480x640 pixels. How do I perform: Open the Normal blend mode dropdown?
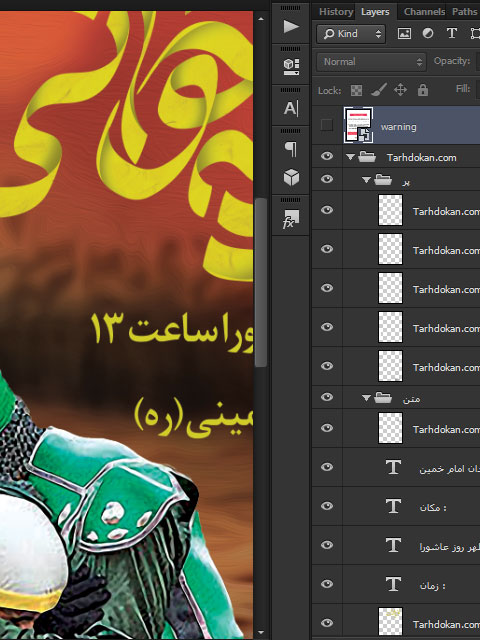371,62
